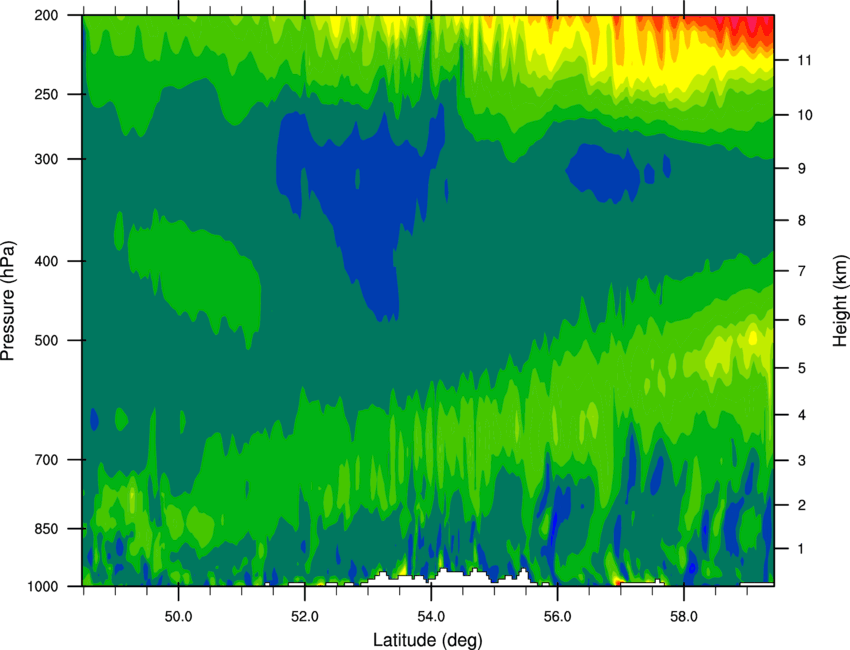Viewport: 850px width, 650px height.
Task: Click the 250 pressure tick label
Action: 47,94
